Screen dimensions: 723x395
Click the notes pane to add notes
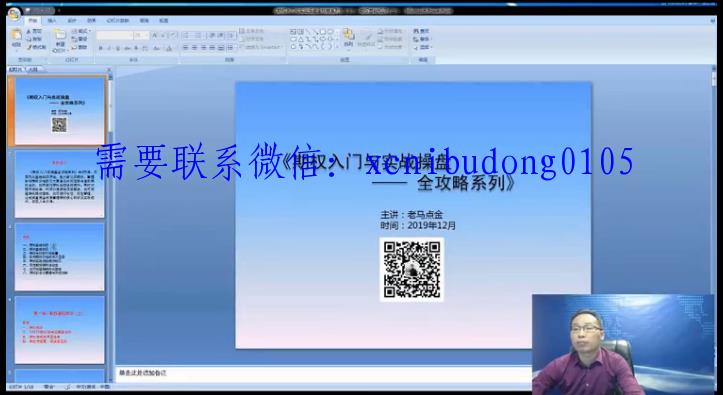323,373
